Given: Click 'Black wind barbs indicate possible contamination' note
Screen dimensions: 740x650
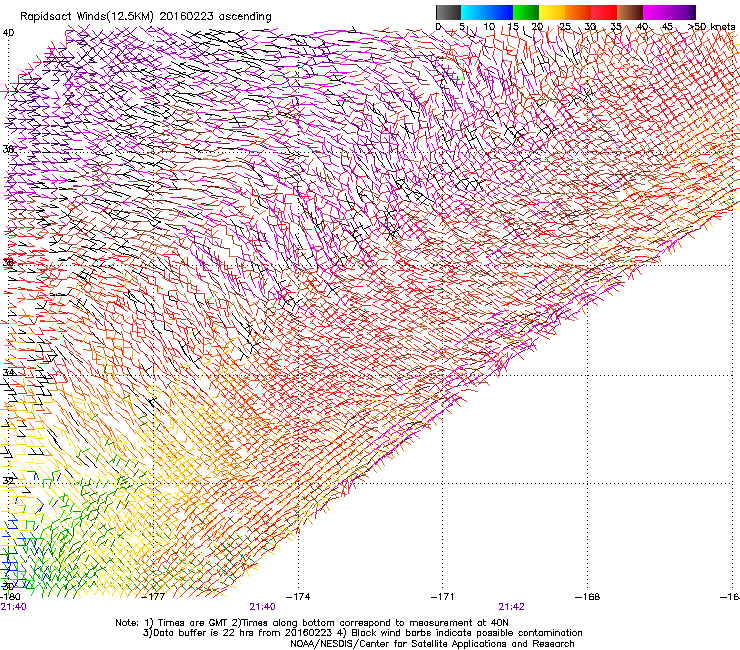Looking at the screenshot, I should coord(467,633).
